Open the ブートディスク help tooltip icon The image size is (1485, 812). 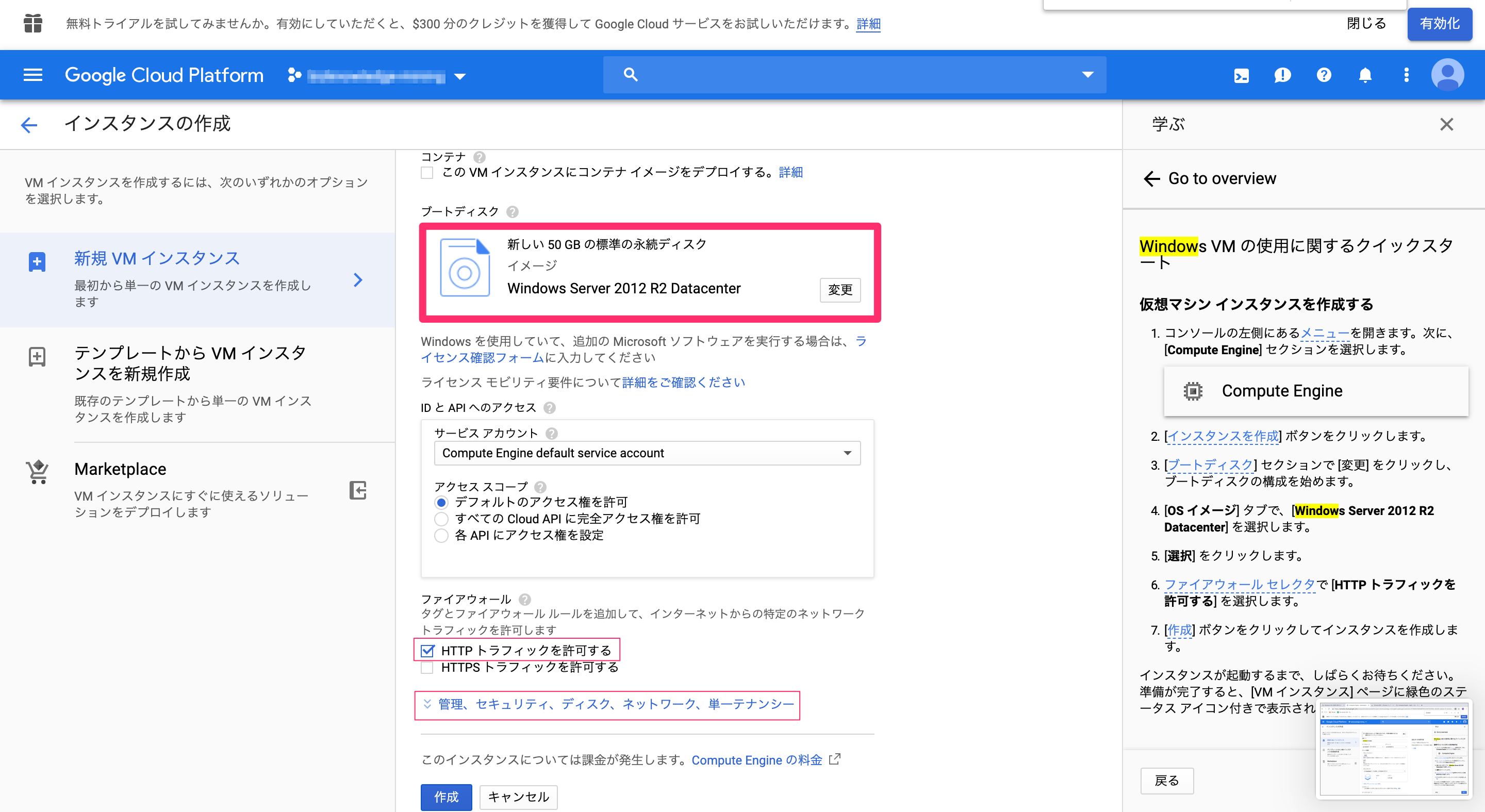pos(512,211)
